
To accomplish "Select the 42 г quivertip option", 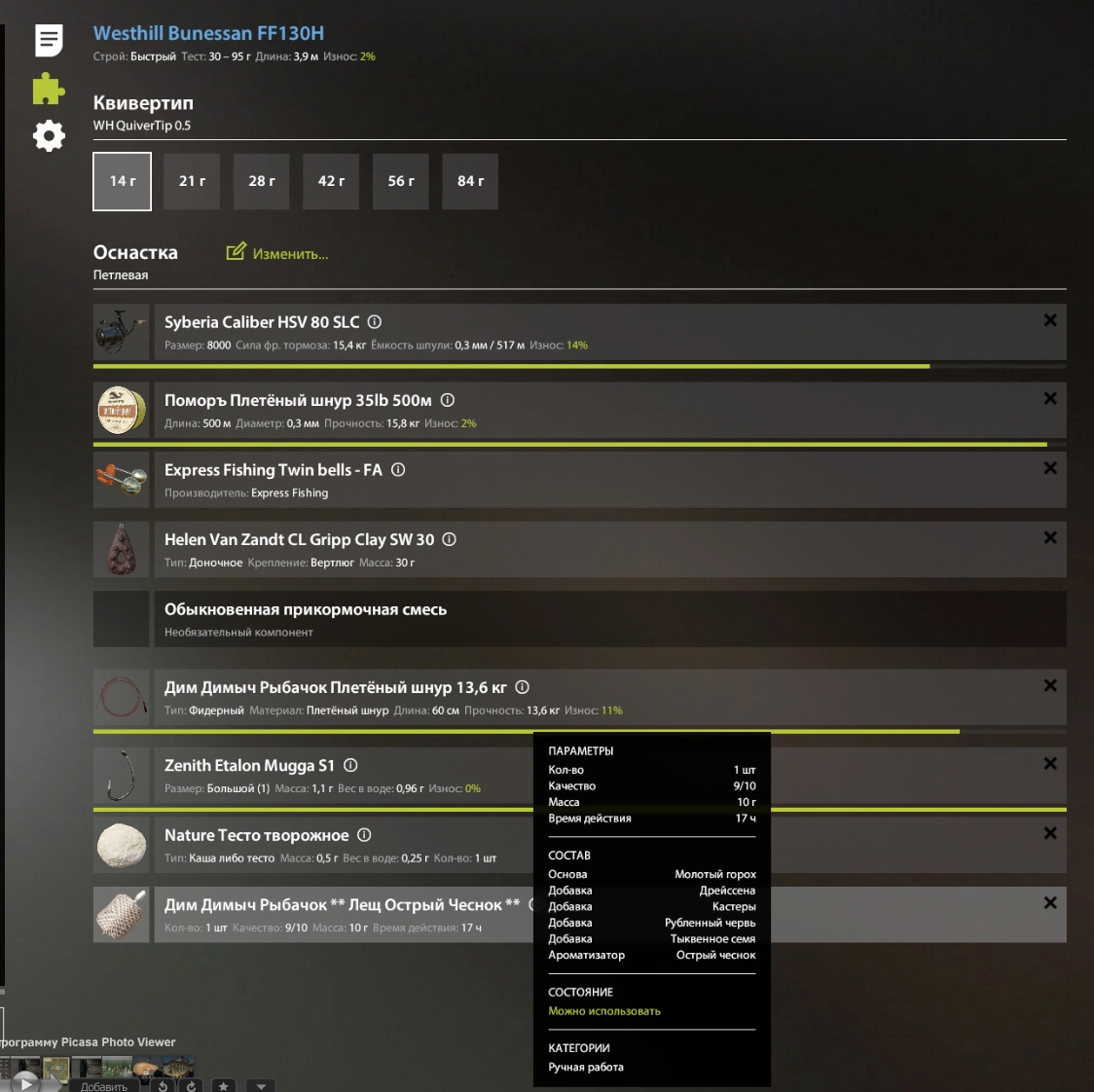I will point(331,181).
